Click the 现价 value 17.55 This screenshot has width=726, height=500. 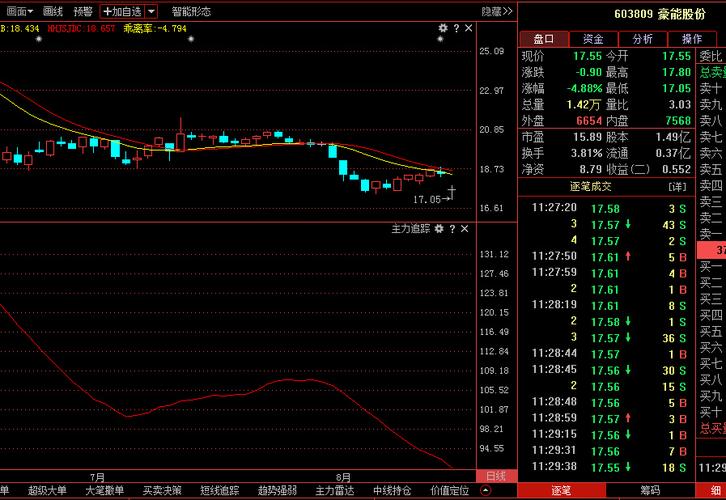pos(588,56)
